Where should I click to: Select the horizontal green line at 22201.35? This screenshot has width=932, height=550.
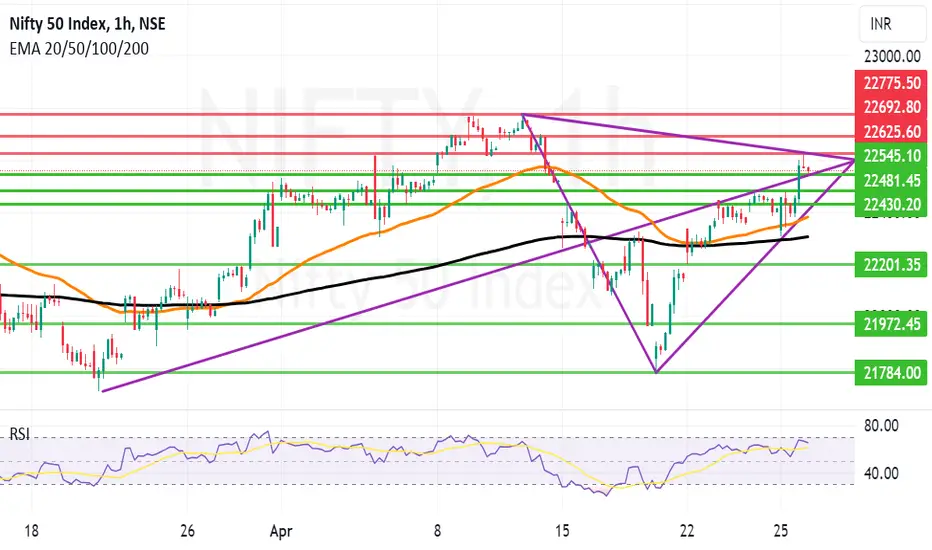point(427,265)
